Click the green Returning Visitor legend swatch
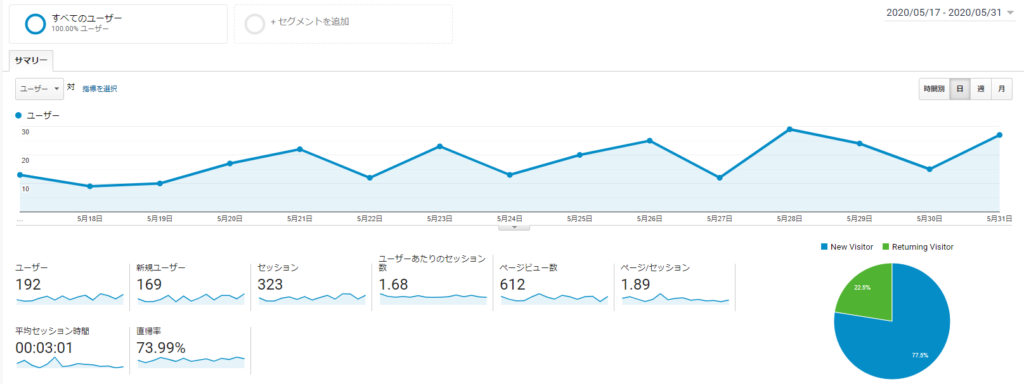The image size is (1024, 384). point(886,247)
